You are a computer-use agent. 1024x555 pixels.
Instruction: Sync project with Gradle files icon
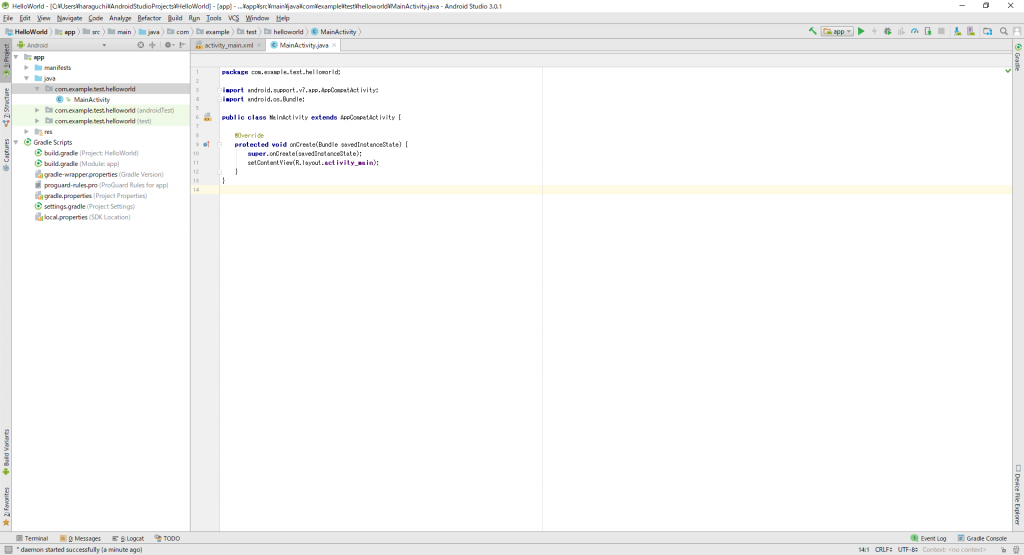tap(957, 31)
